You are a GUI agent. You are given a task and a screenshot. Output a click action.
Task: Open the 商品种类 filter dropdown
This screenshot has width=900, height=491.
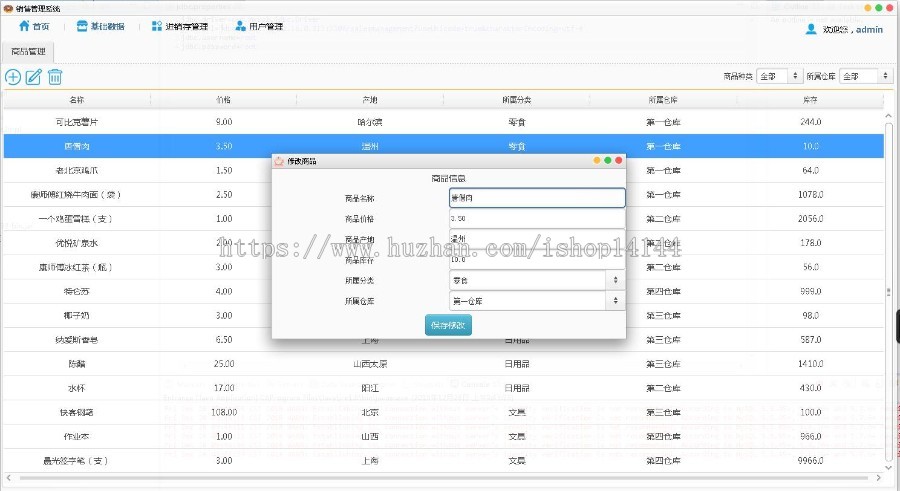click(779, 76)
